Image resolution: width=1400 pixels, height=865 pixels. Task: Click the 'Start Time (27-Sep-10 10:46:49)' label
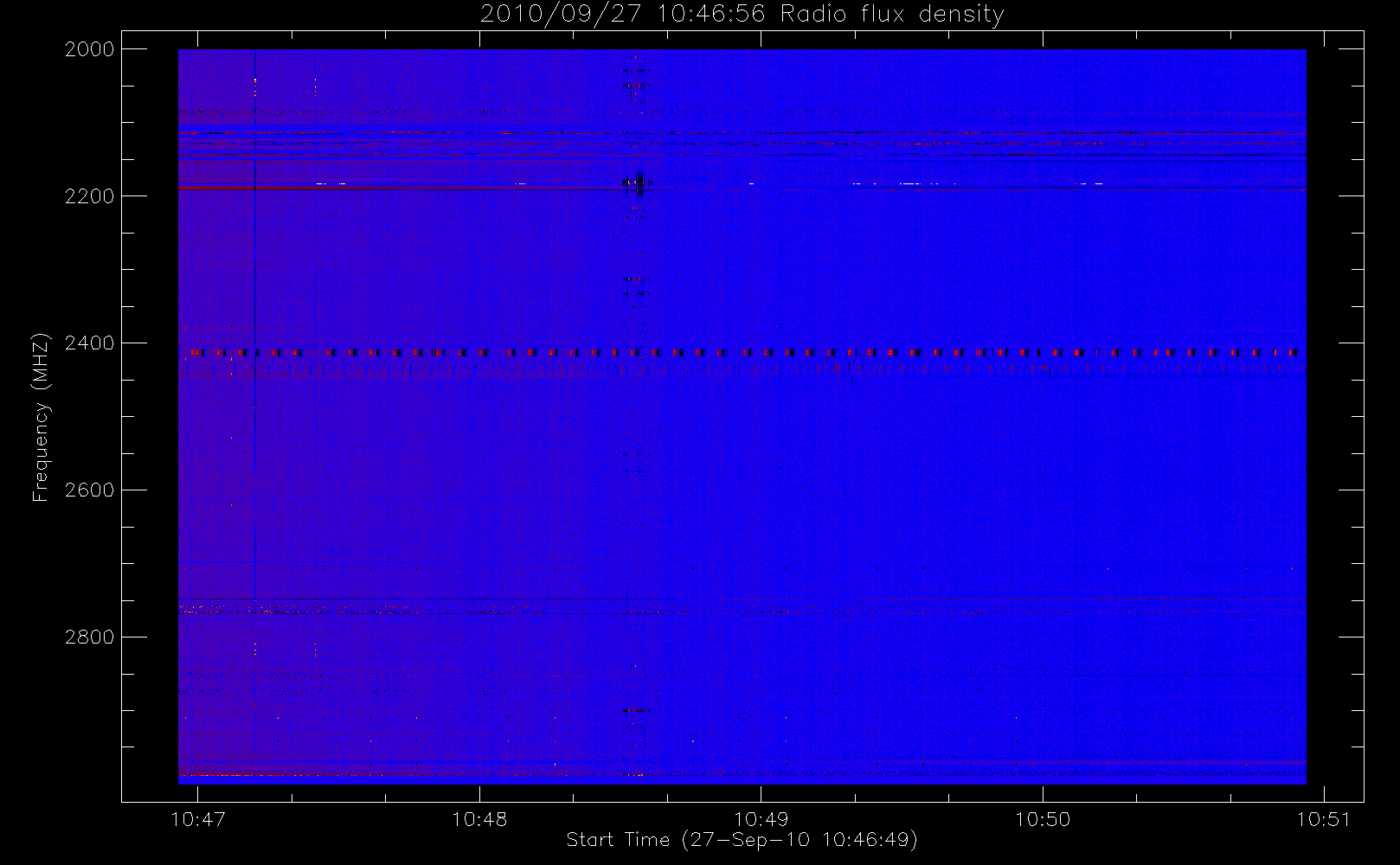742,840
